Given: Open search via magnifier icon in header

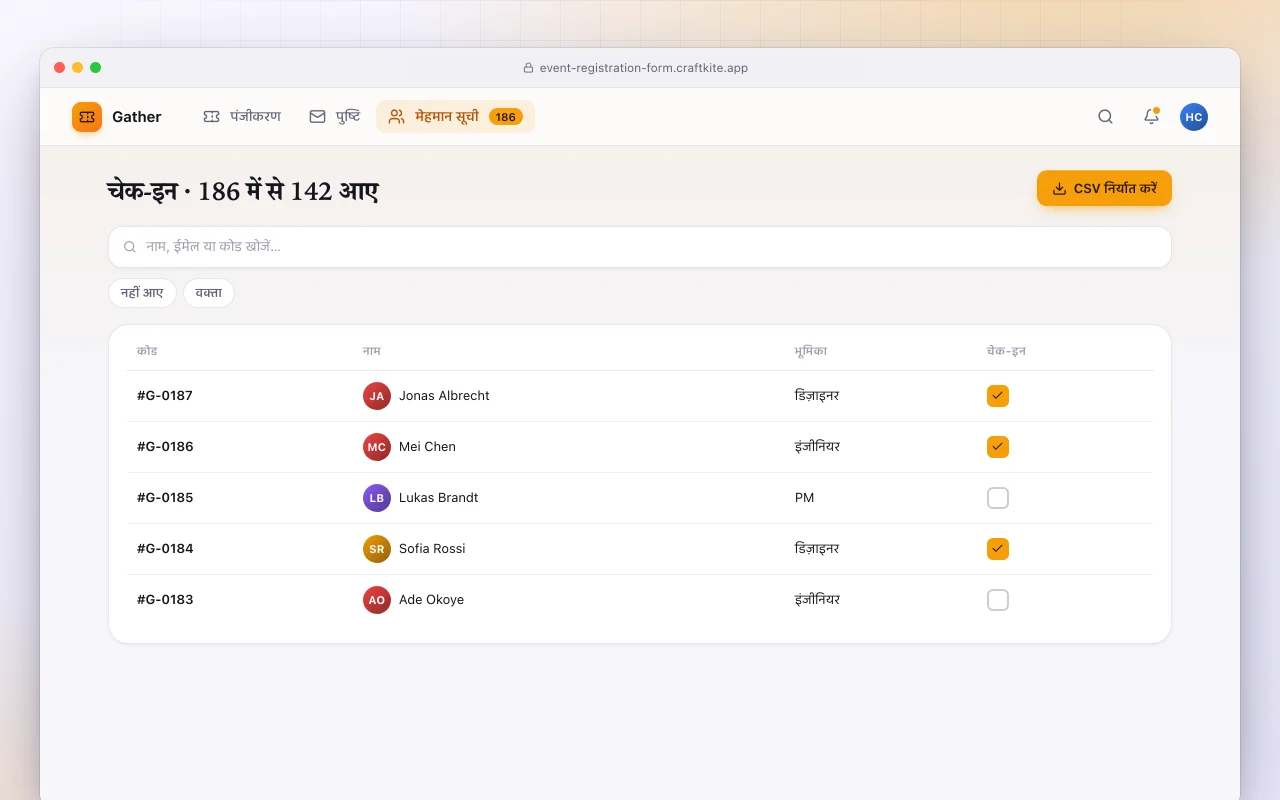Looking at the screenshot, I should point(1105,117).
